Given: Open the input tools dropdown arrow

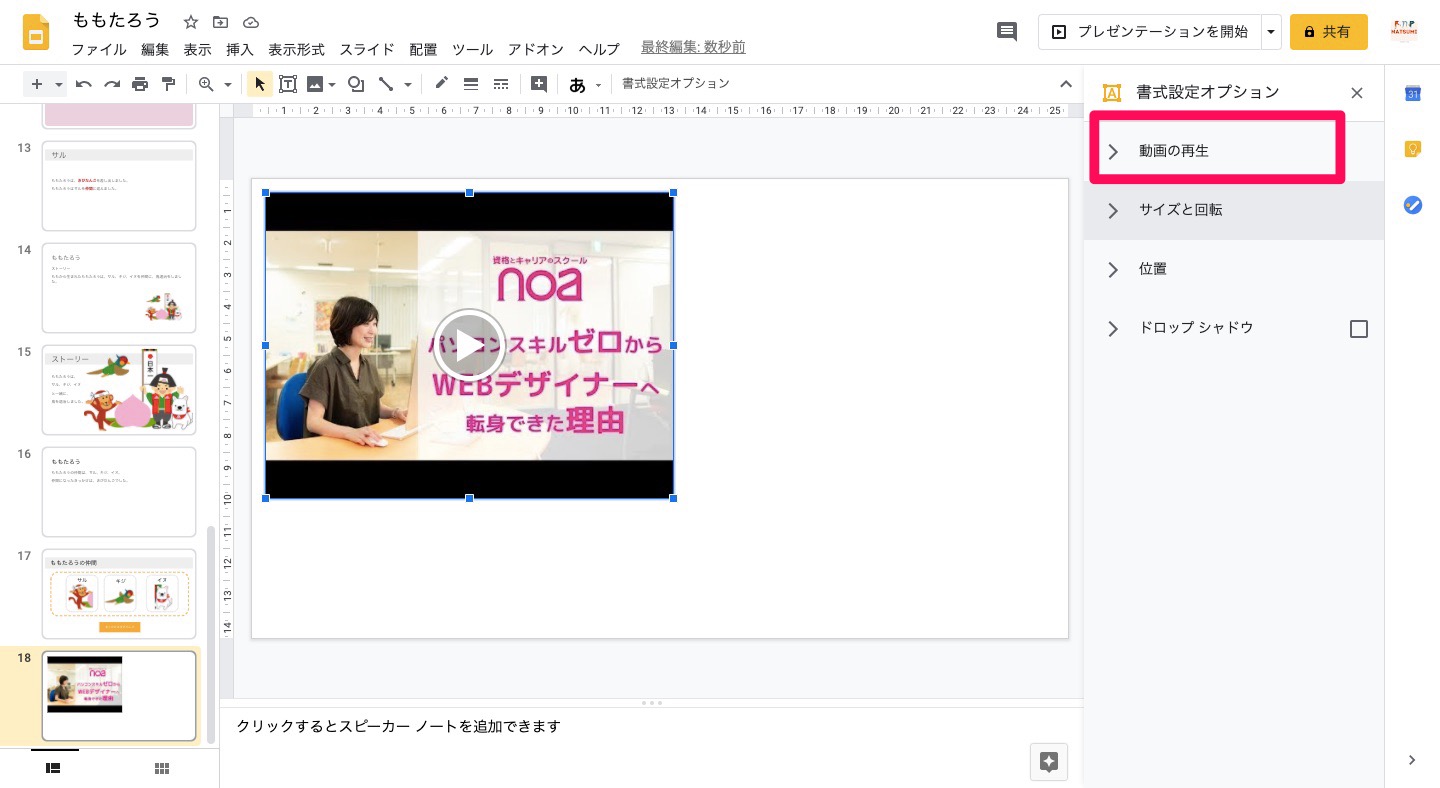Looking at the screenshot, I should point(599,84).
